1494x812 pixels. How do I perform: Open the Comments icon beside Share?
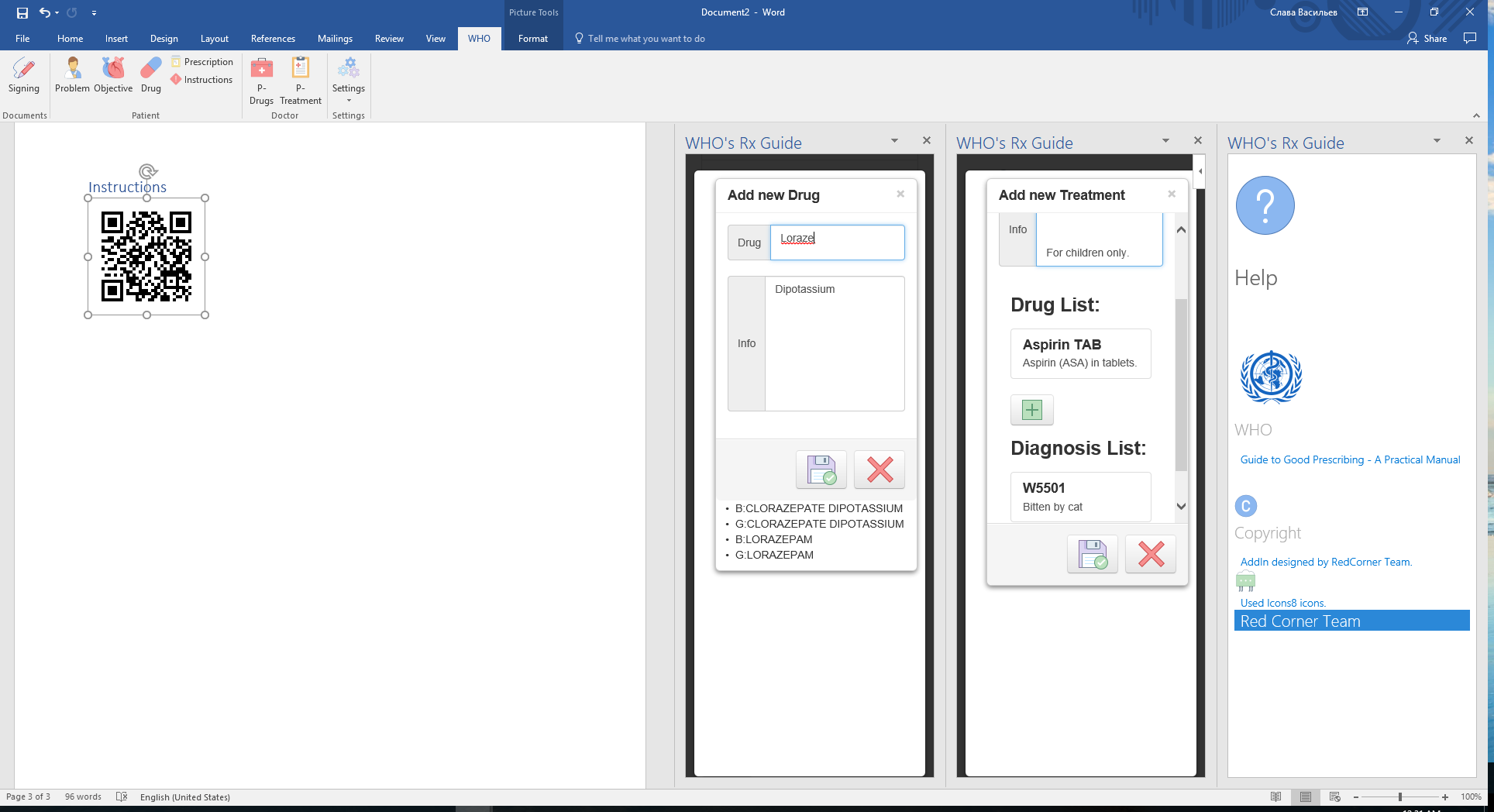(x=1470, y=39)
